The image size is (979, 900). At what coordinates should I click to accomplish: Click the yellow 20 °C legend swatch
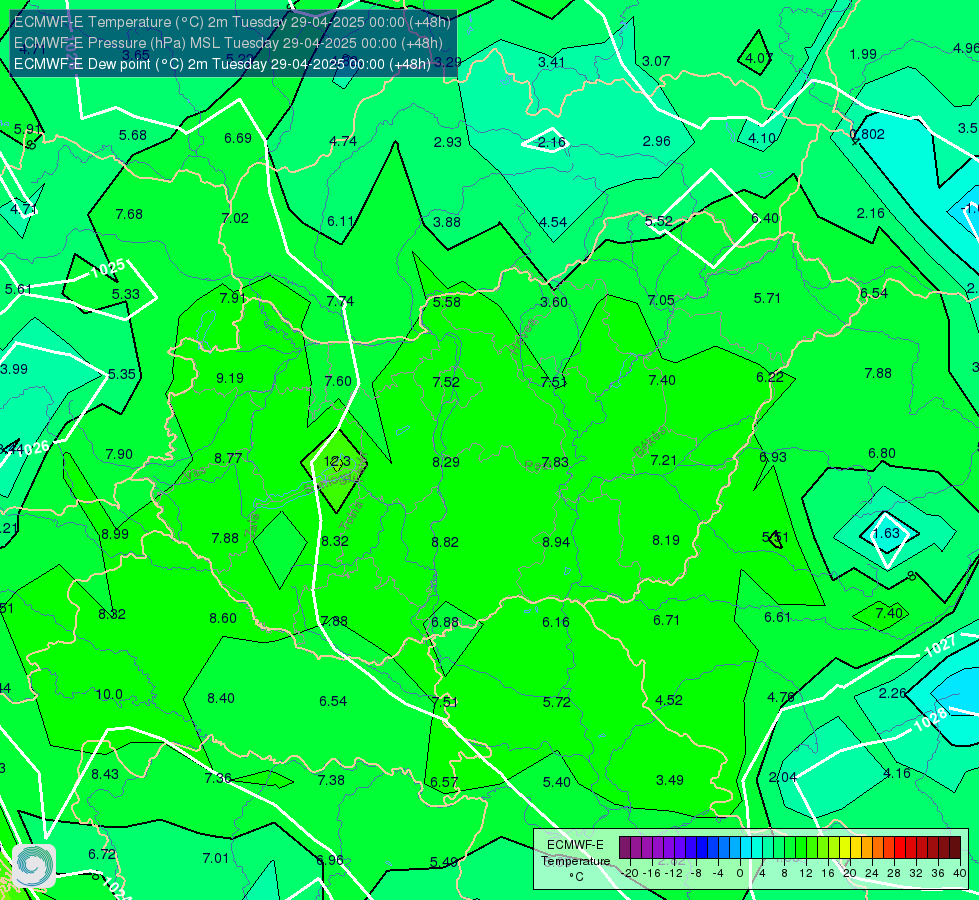[845, 848]
